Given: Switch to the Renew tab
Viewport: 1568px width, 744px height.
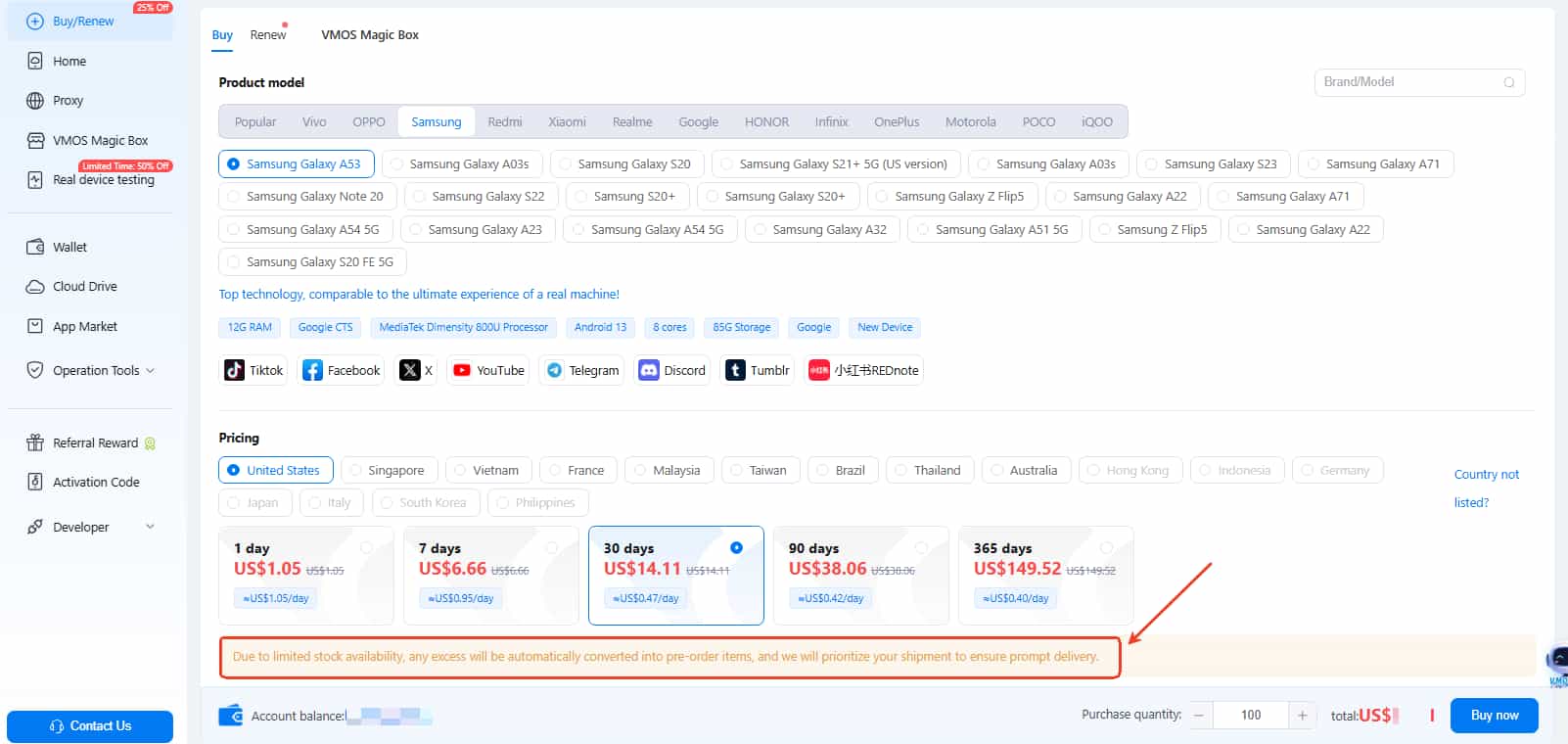Looking at the screenshot, I should (x=267, y=35).
